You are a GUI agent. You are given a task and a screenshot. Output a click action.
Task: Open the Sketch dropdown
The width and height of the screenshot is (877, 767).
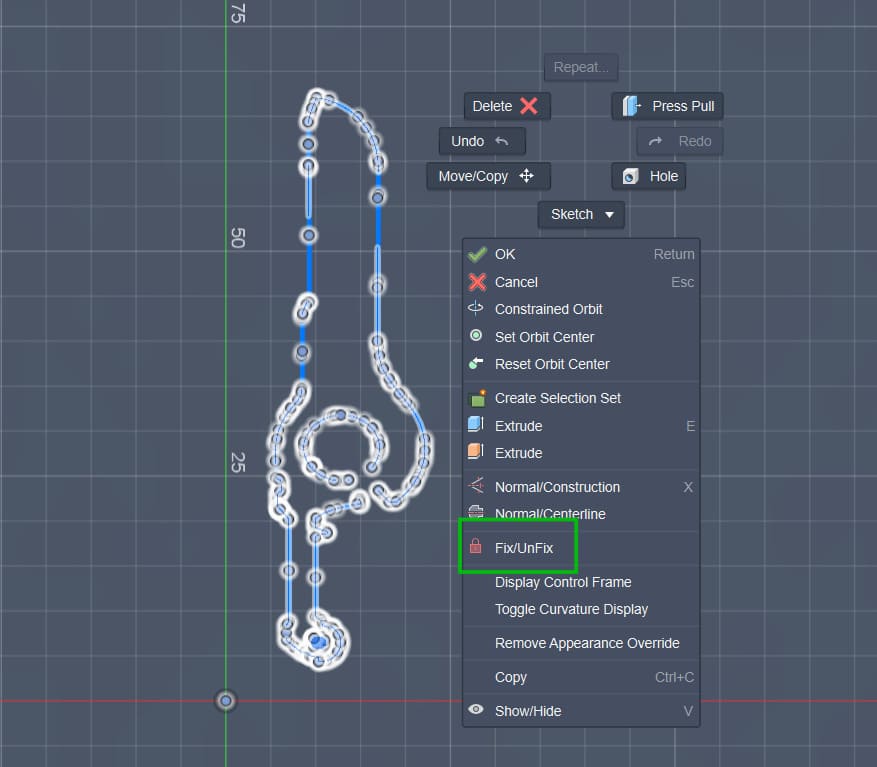tap(581, 214)
